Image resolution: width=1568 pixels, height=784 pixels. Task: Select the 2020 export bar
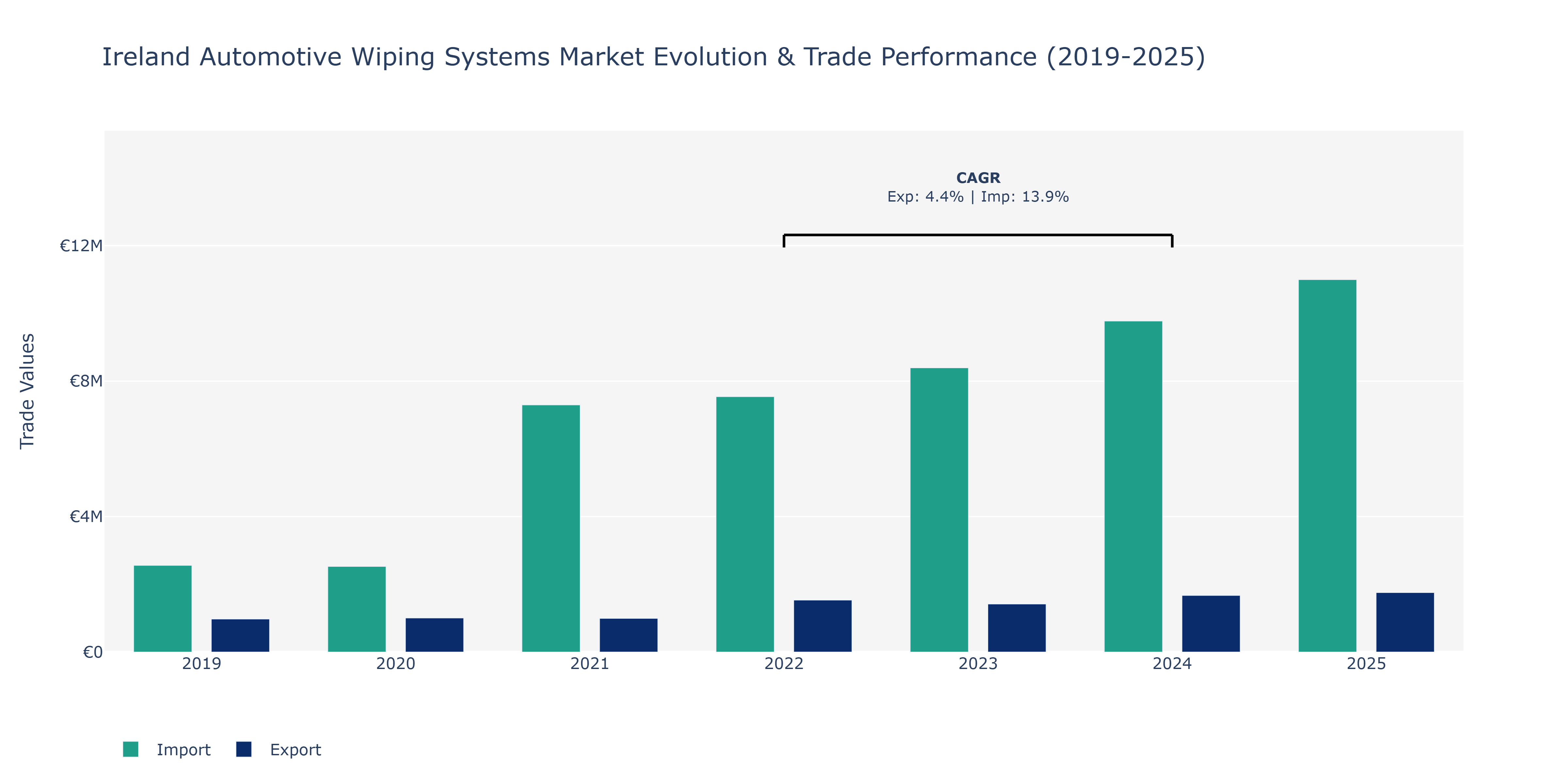click(434, 635)
